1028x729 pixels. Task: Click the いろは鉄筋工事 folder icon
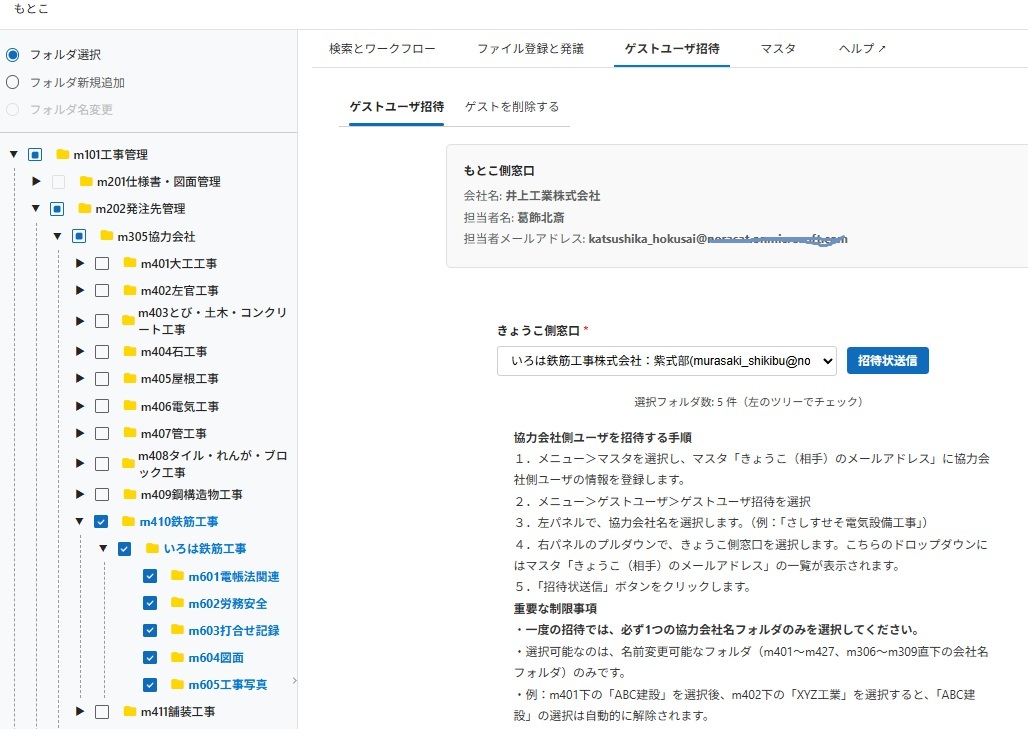pyautogui.click(x=153, y=549)
